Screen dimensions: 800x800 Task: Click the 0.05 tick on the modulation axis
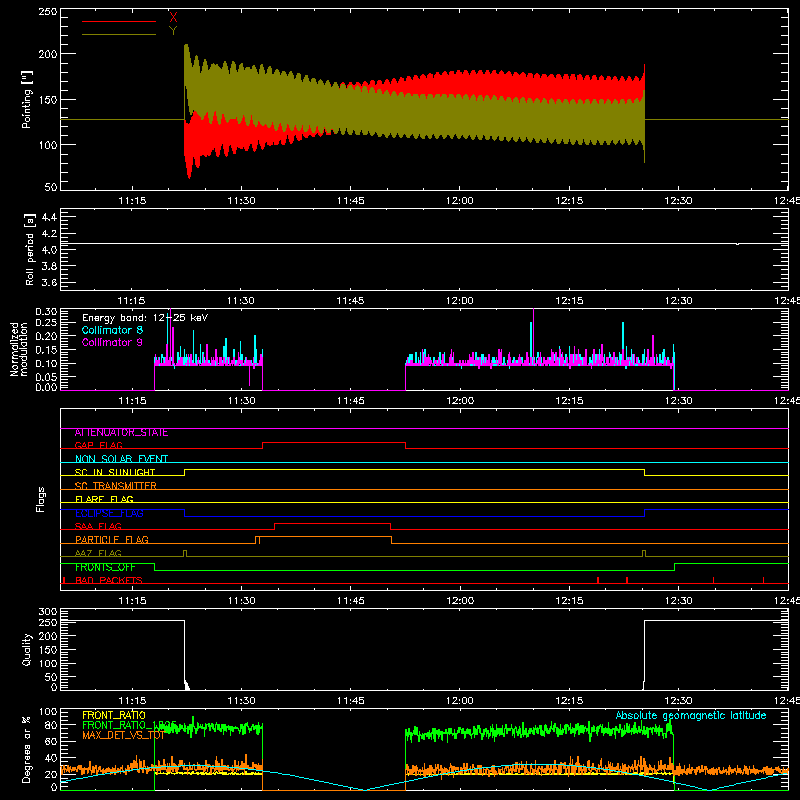click(46, 377)
